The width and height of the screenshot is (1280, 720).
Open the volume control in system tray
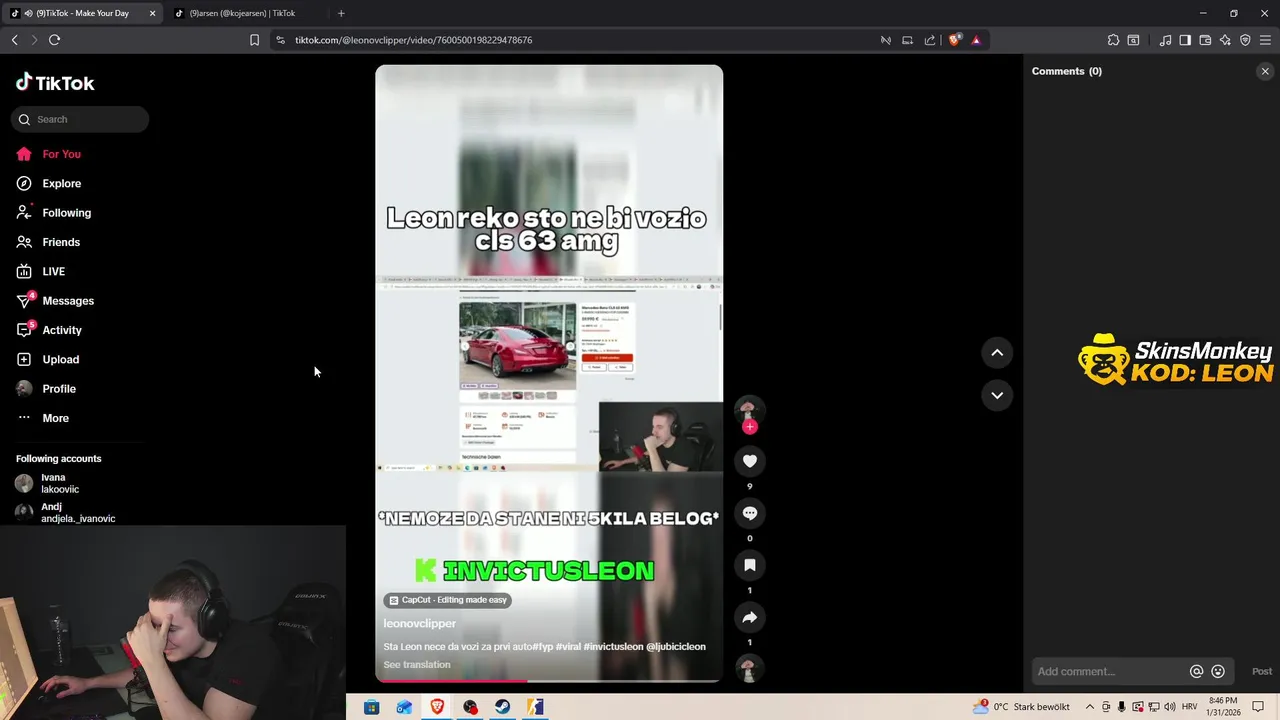click(1169, 707)
